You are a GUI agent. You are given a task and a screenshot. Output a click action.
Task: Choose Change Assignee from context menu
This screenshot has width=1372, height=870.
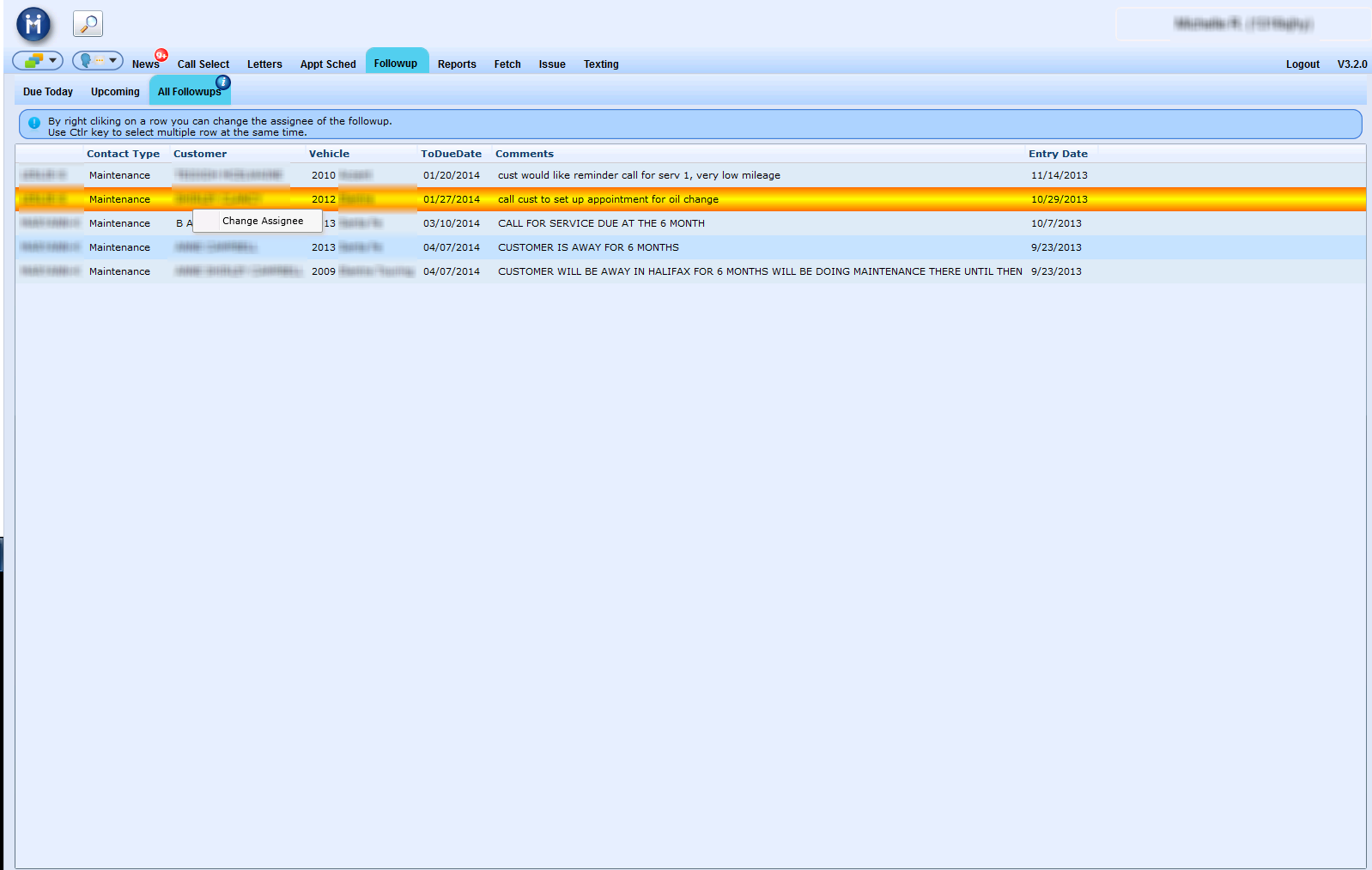pyautogui.click(x=262, y=221)
